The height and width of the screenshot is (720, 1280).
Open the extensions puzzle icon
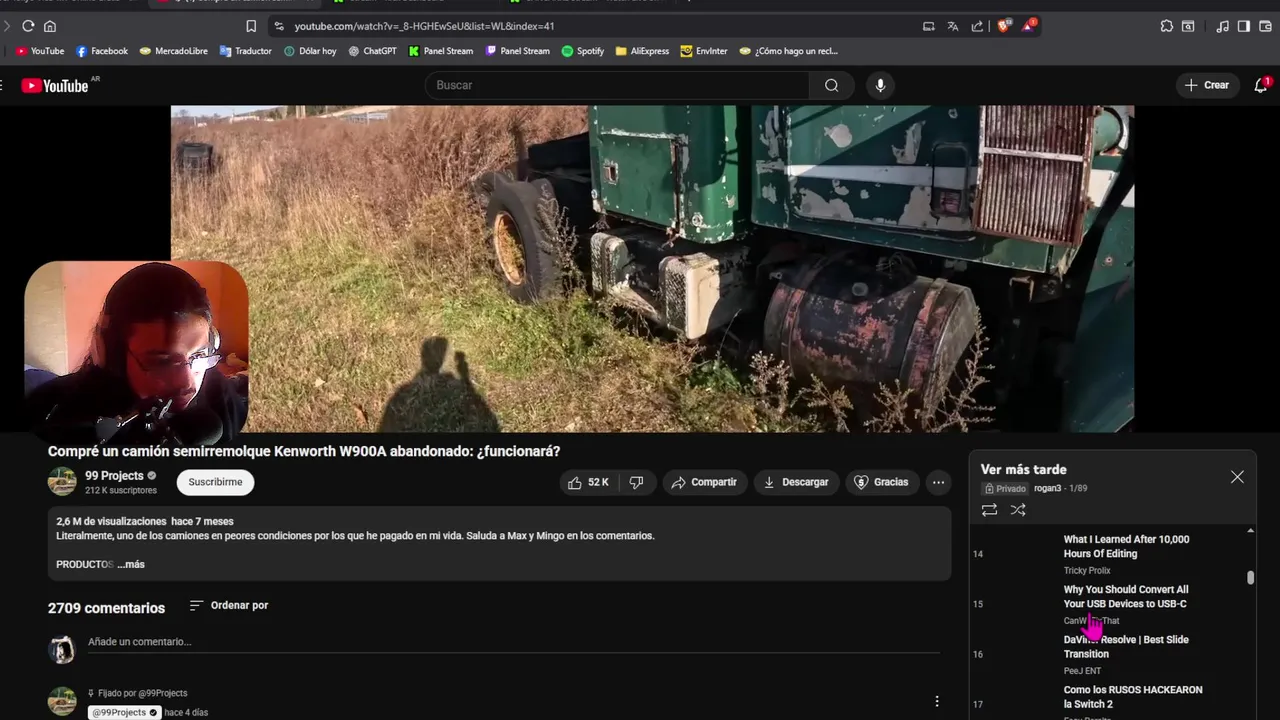[x=1166, y=26]
